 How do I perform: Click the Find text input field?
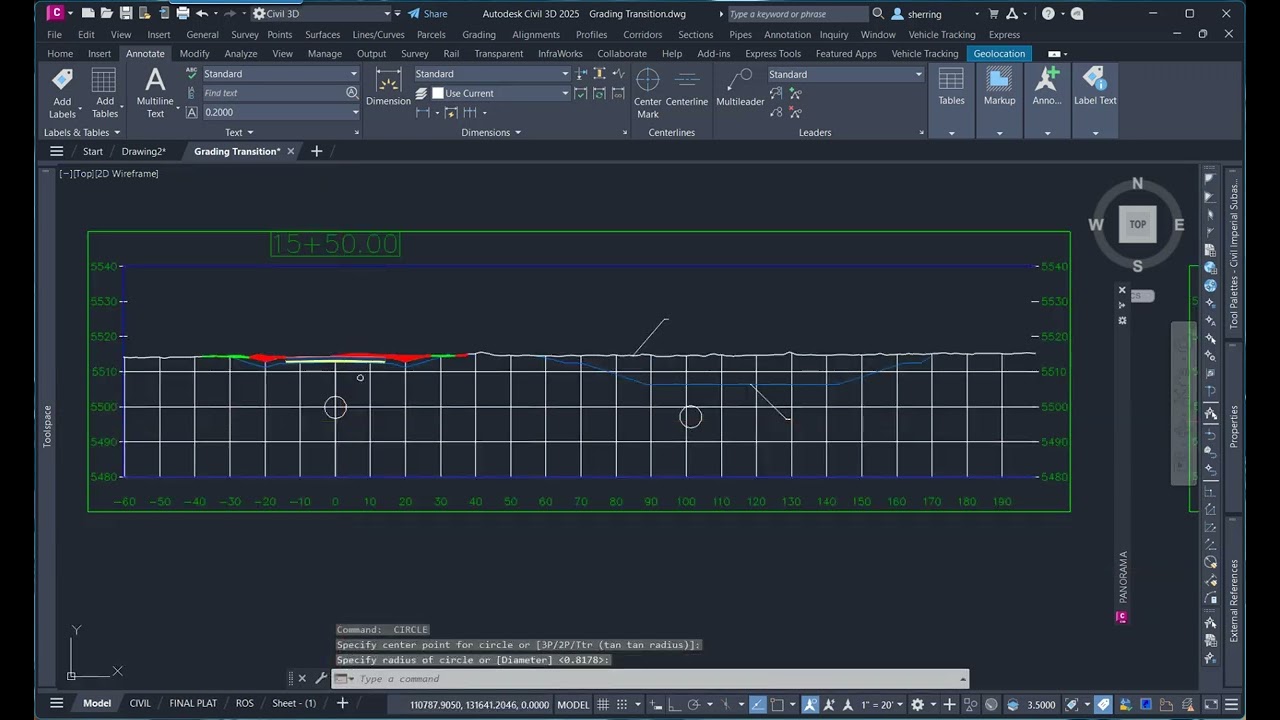coord(273,93)
